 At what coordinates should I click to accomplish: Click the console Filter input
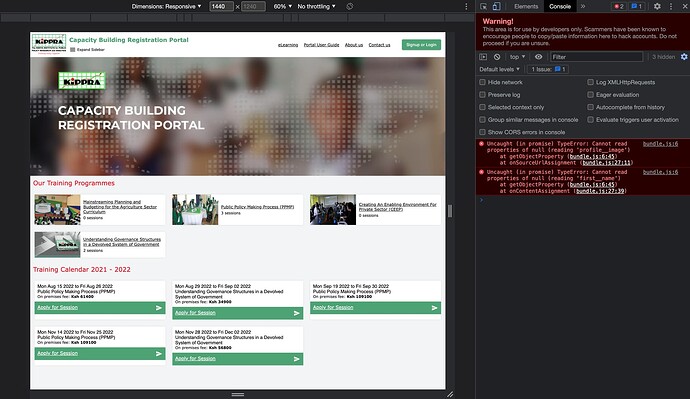click(x=596, y=57)
